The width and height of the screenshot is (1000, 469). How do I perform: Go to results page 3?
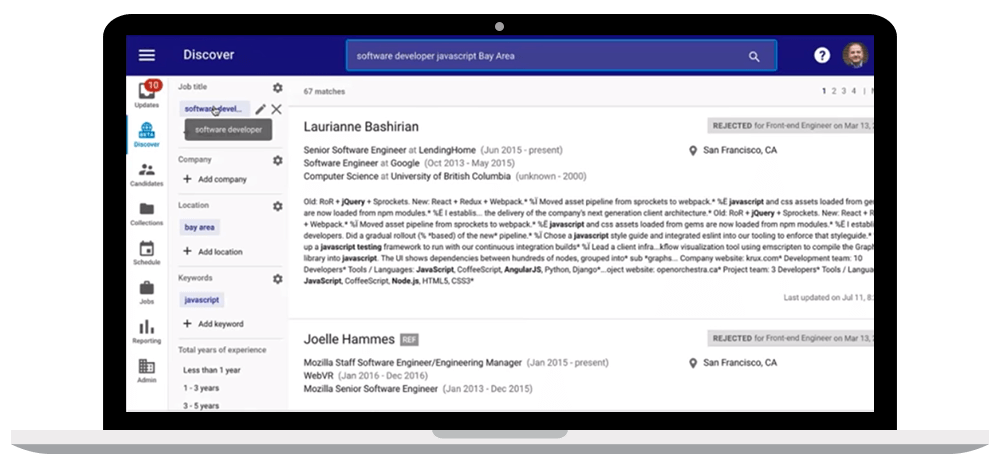(x=844, y=91)
